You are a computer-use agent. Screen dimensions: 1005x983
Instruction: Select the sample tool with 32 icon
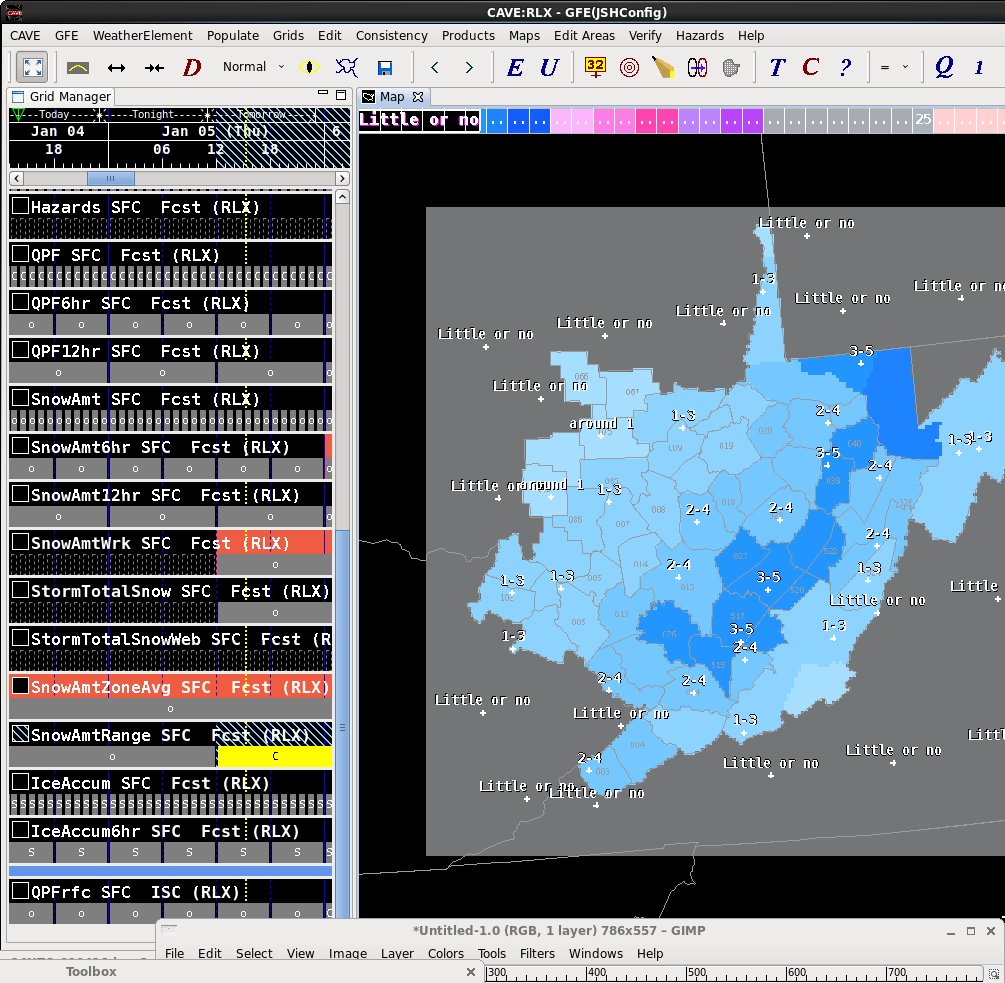[x=595, y=67]
